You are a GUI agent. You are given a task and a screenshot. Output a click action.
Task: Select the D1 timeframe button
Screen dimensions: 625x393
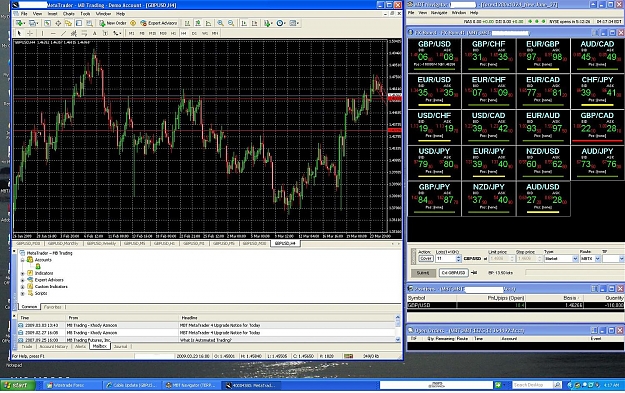pos(194,33)
